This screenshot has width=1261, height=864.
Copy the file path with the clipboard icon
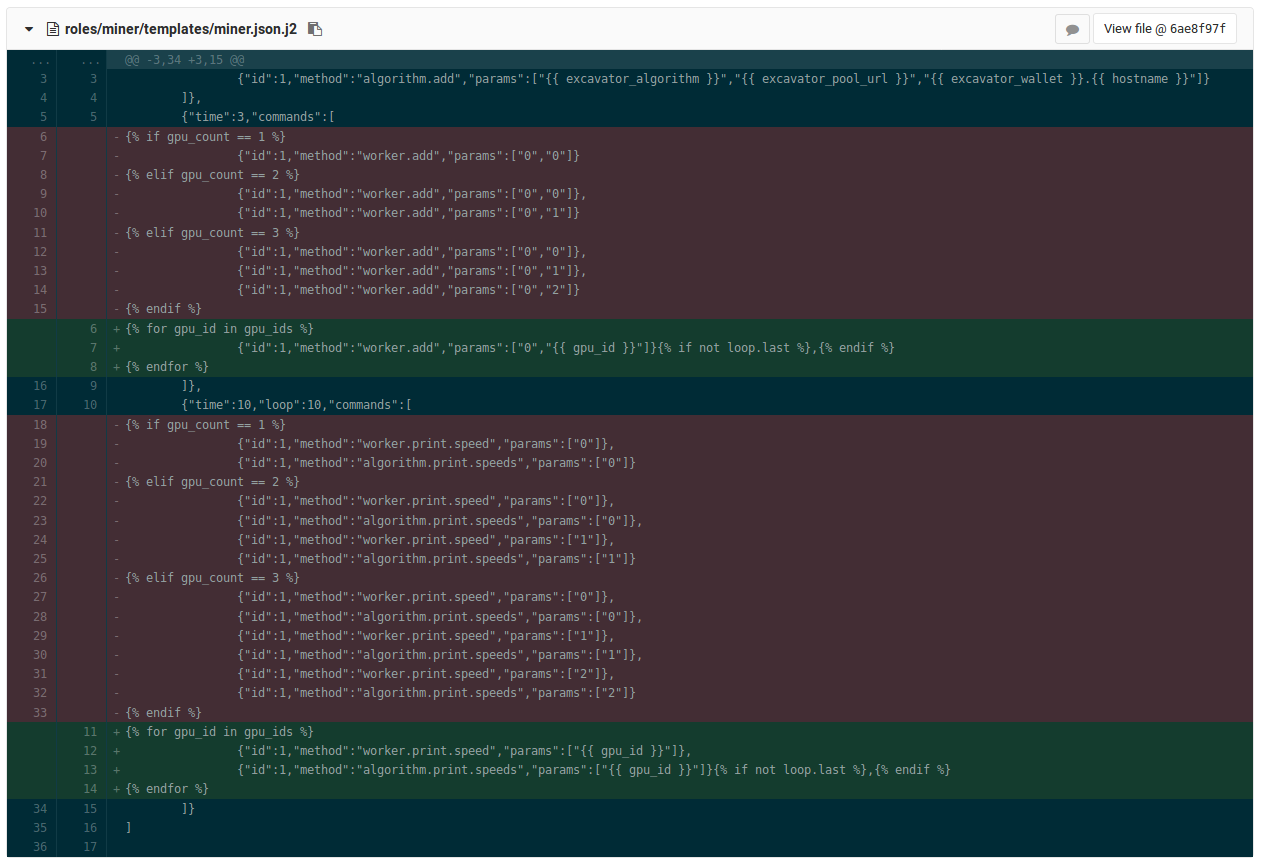(315, 29)
